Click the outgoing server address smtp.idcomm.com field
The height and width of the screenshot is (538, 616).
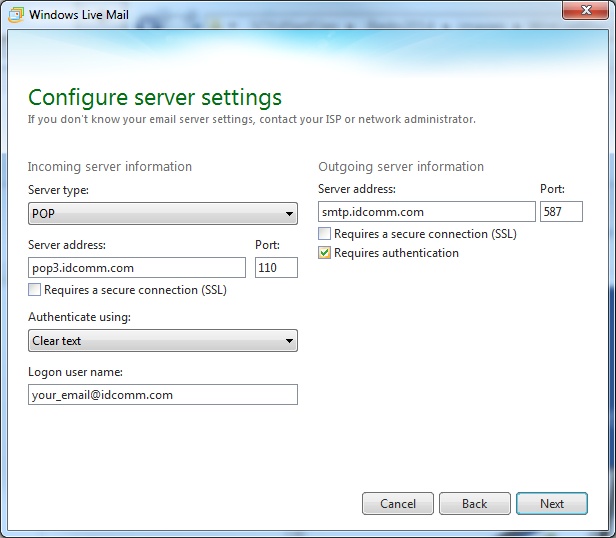pos(427,212)
